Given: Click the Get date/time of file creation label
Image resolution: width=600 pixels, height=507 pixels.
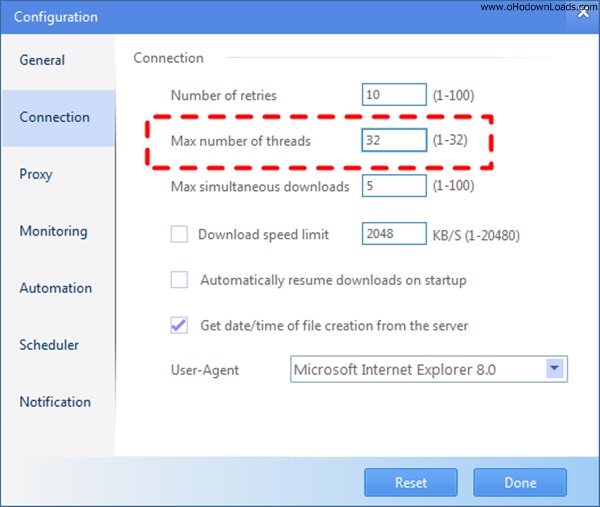Looking at the screenshot, I should click(334, 326).
